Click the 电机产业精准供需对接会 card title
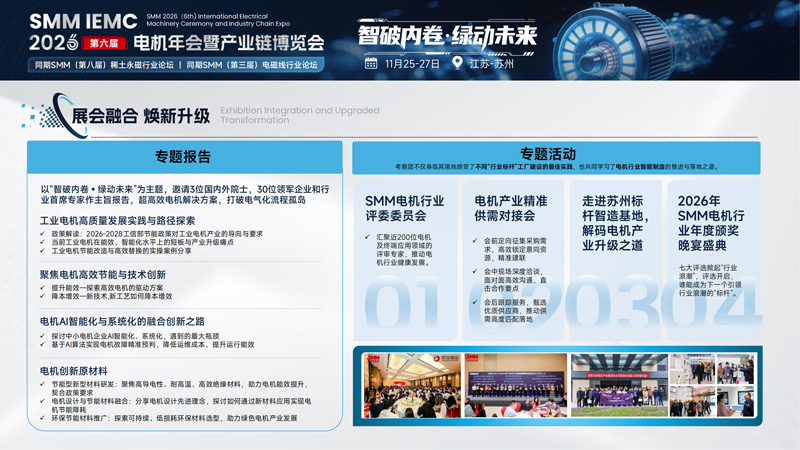Viewport: 800px width, 450px height. [x=511, y=208]
